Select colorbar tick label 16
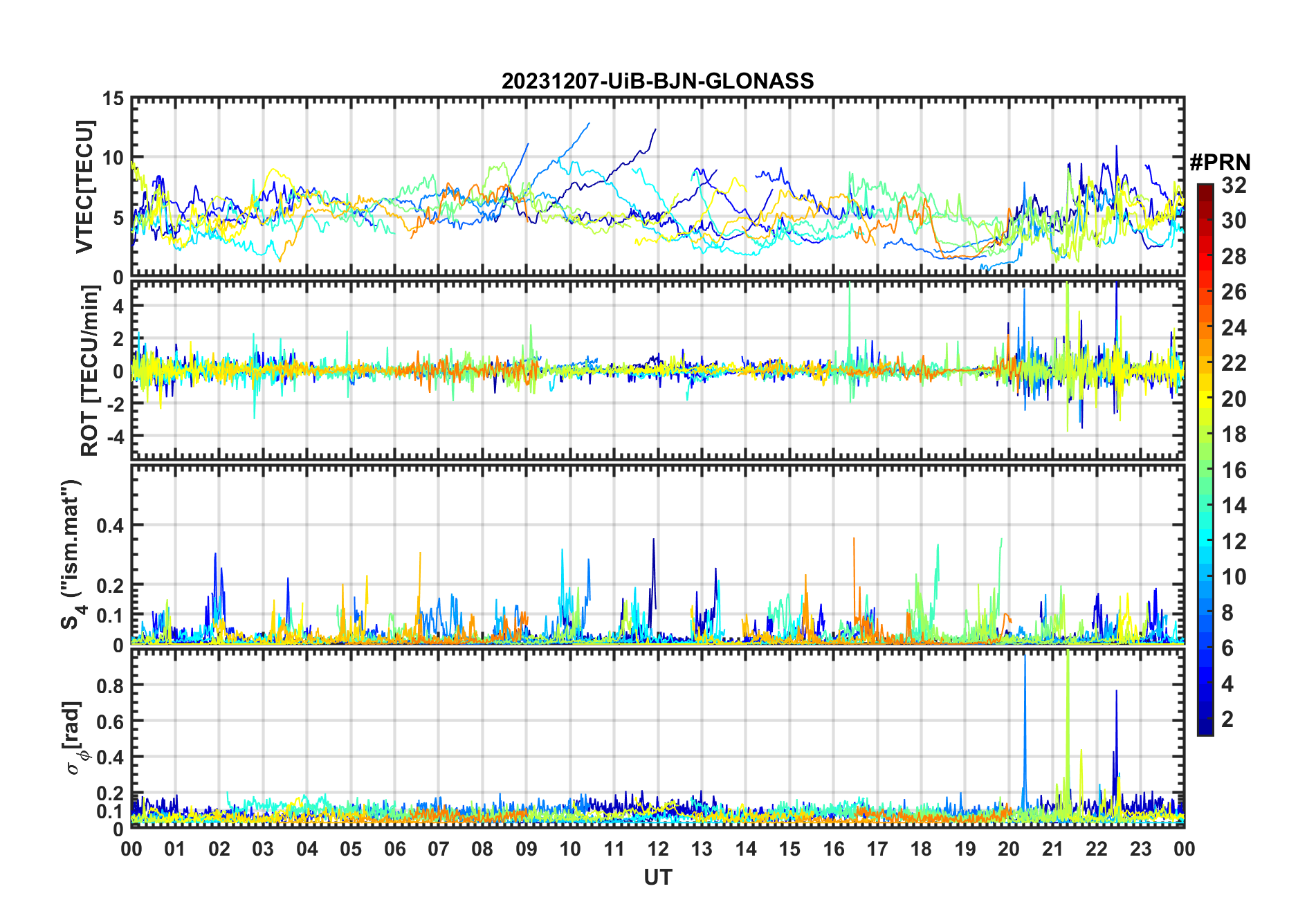The image size is (1316, 920). tap(1234, 470)
